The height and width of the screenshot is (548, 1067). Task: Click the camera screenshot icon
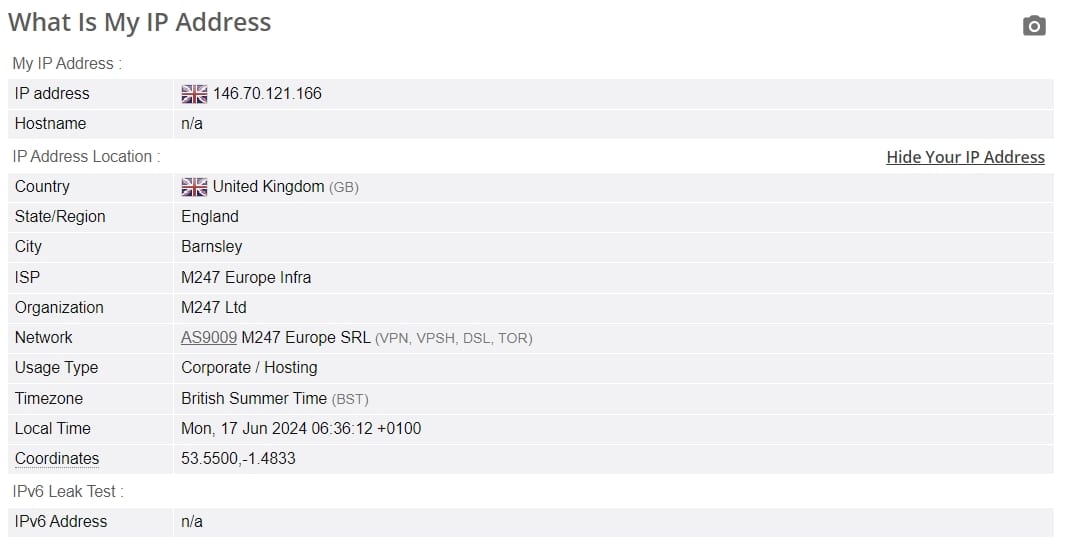(1034, 26)
